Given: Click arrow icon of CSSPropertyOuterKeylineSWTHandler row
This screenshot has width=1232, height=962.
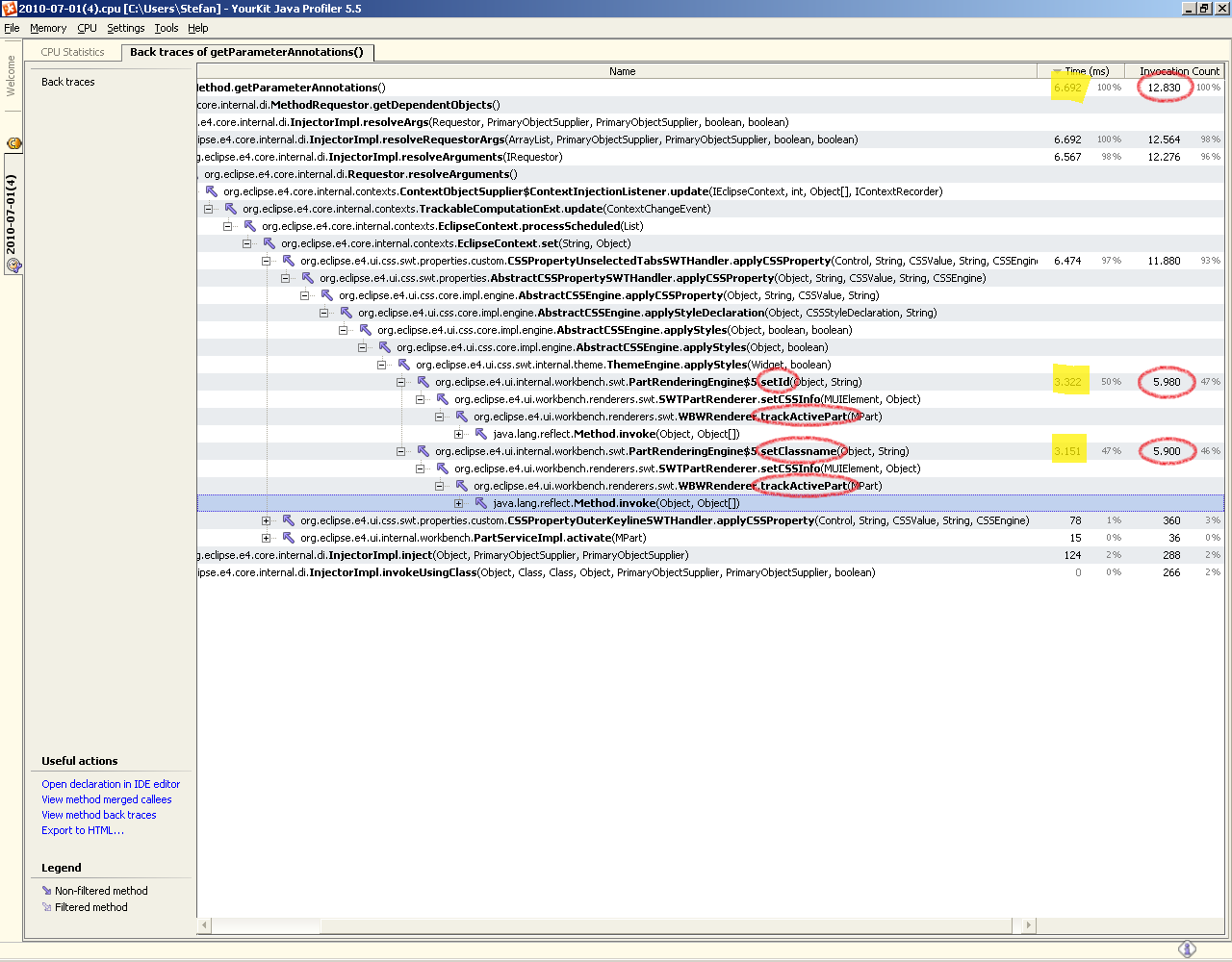Looking at the screenshot, I should [289, 520].
